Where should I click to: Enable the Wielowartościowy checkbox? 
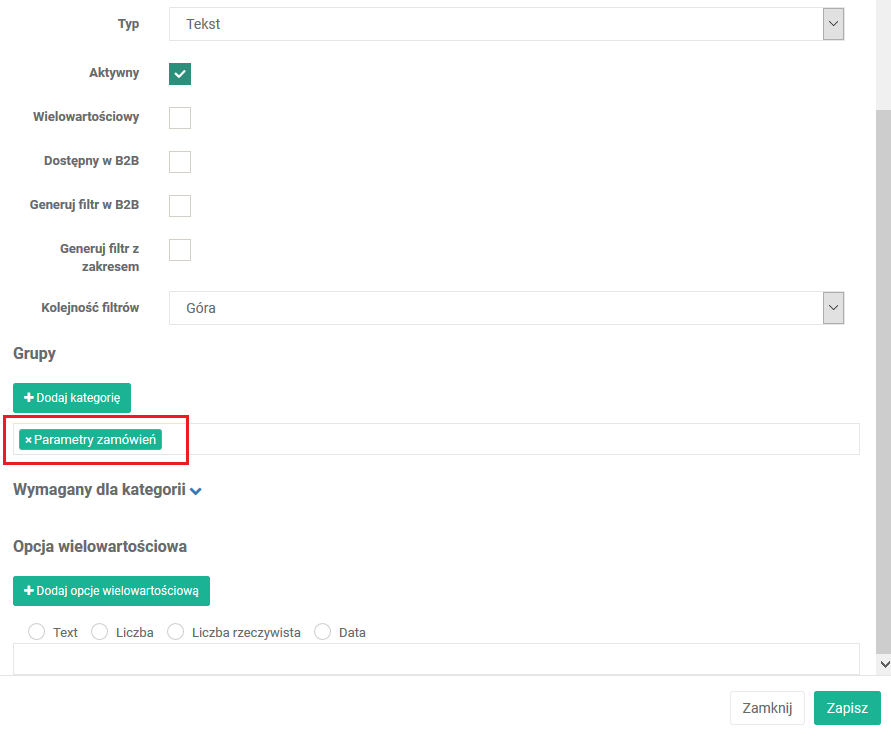click(x=180, y=118)
